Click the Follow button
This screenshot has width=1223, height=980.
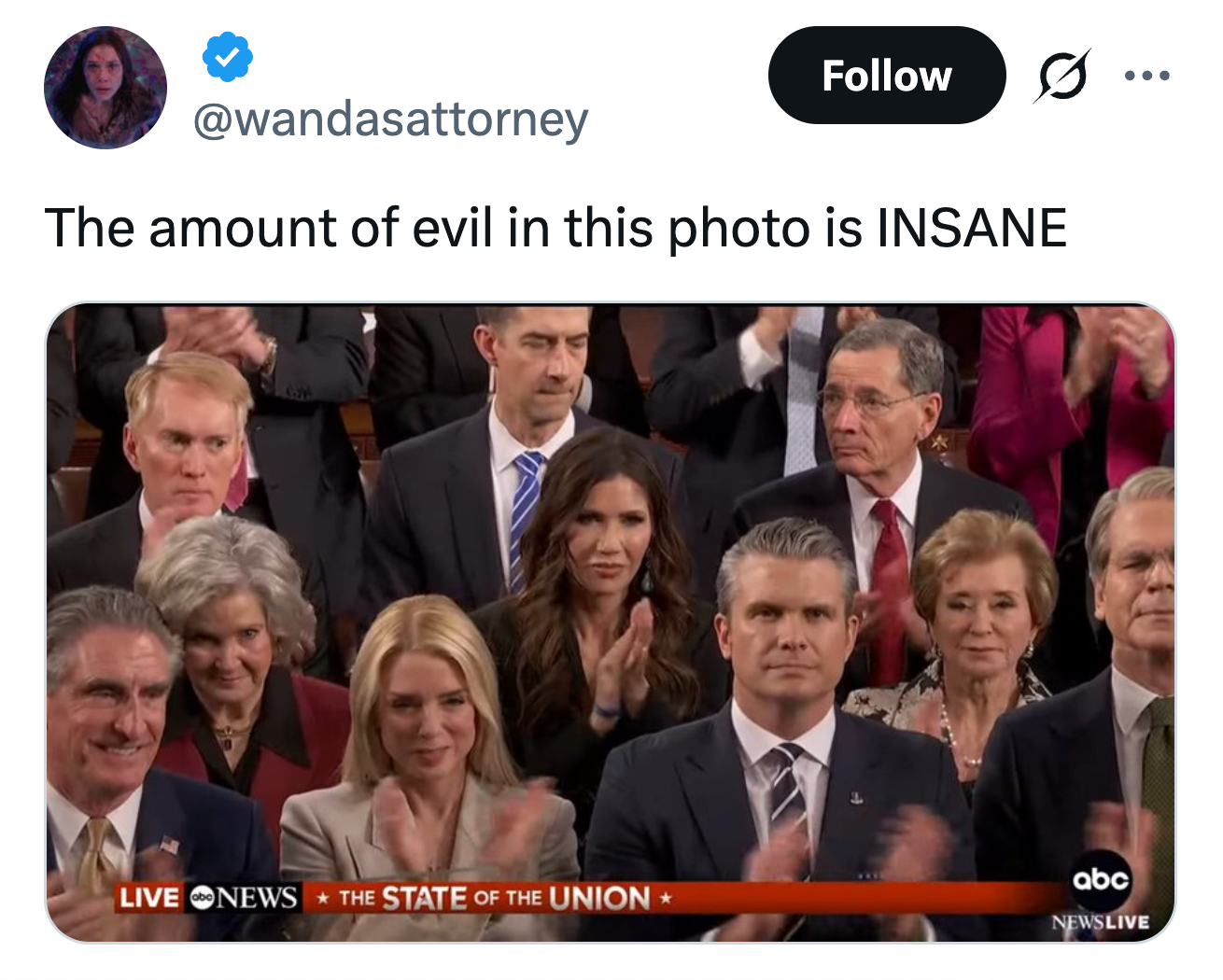[886, 76]
